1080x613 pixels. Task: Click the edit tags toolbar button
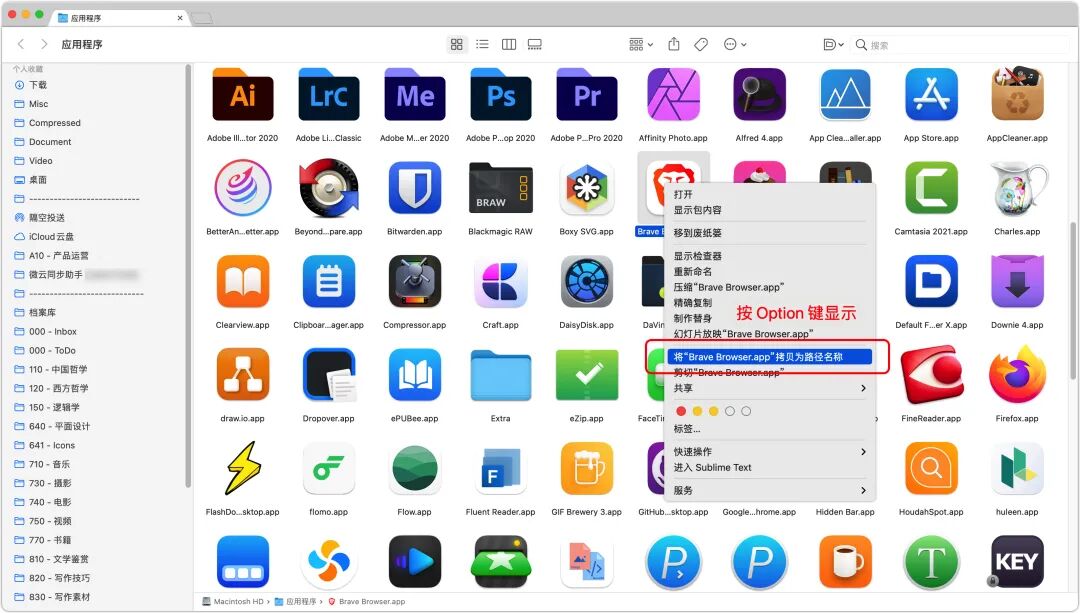tap(700, 44)
